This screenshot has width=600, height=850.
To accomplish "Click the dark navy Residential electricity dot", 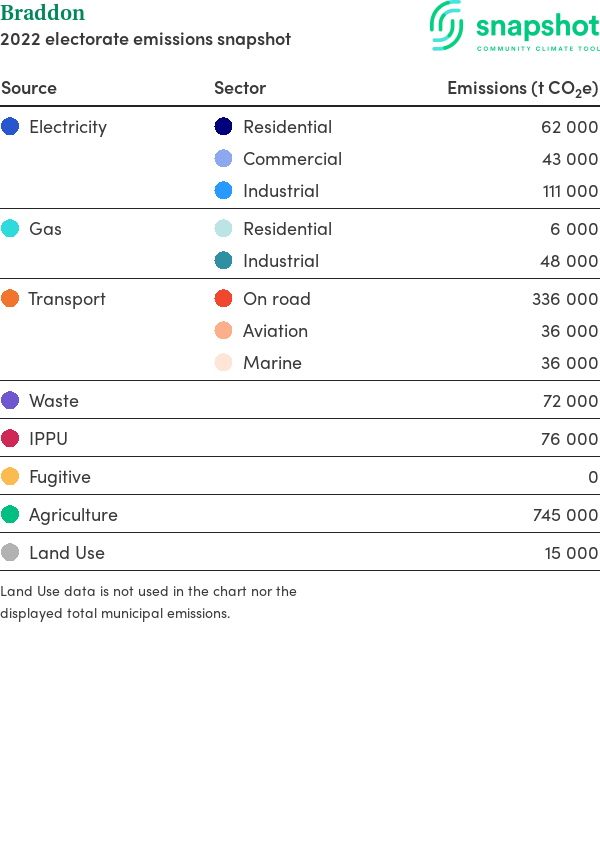I will coord(223,126).
